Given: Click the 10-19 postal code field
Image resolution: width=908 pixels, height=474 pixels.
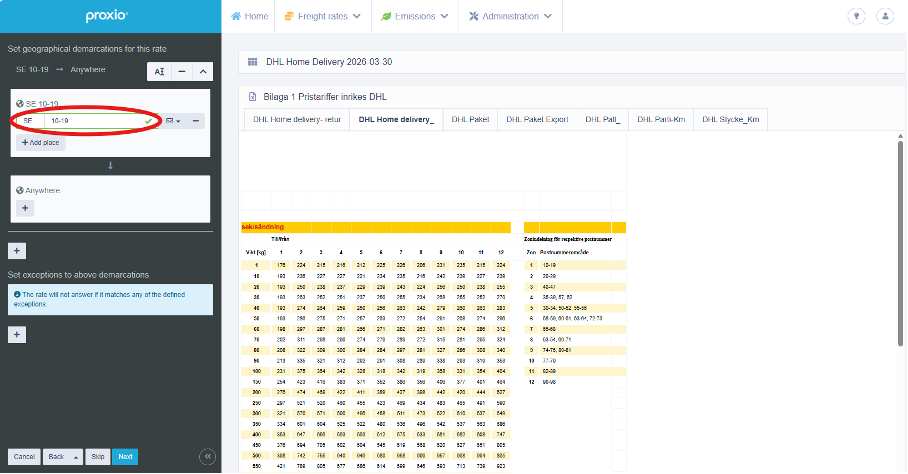Looking at the screenshot, I should (101, 121).
